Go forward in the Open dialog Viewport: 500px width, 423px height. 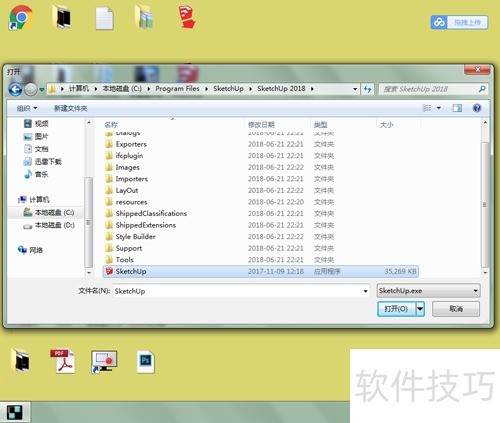31,89
